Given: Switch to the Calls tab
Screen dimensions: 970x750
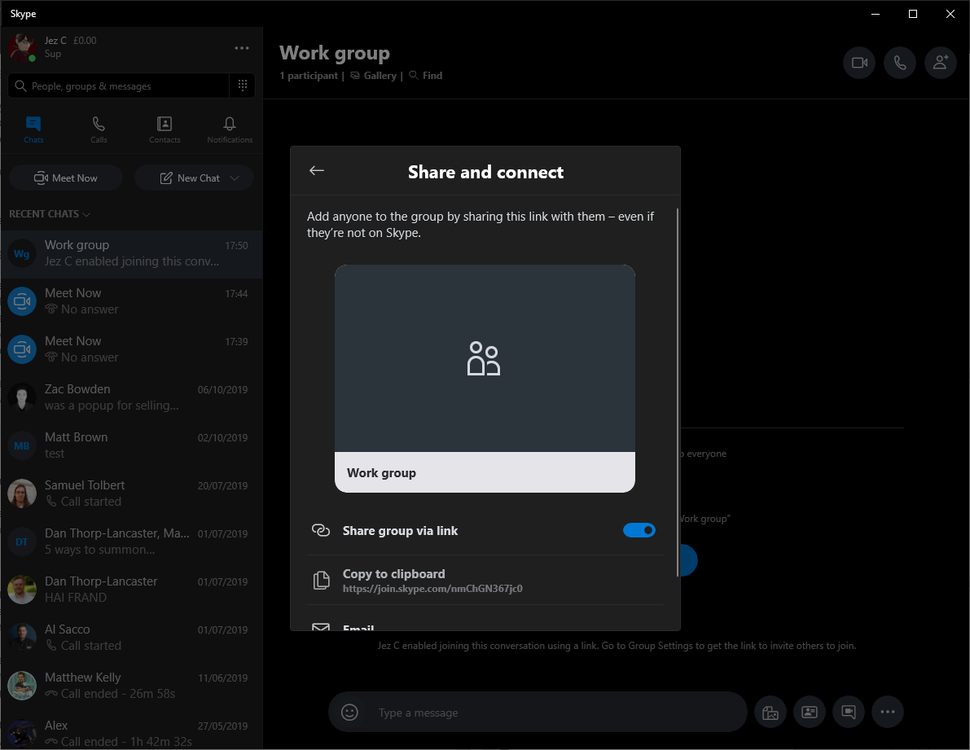Looking at the screenshot, I should pos(98,128).
